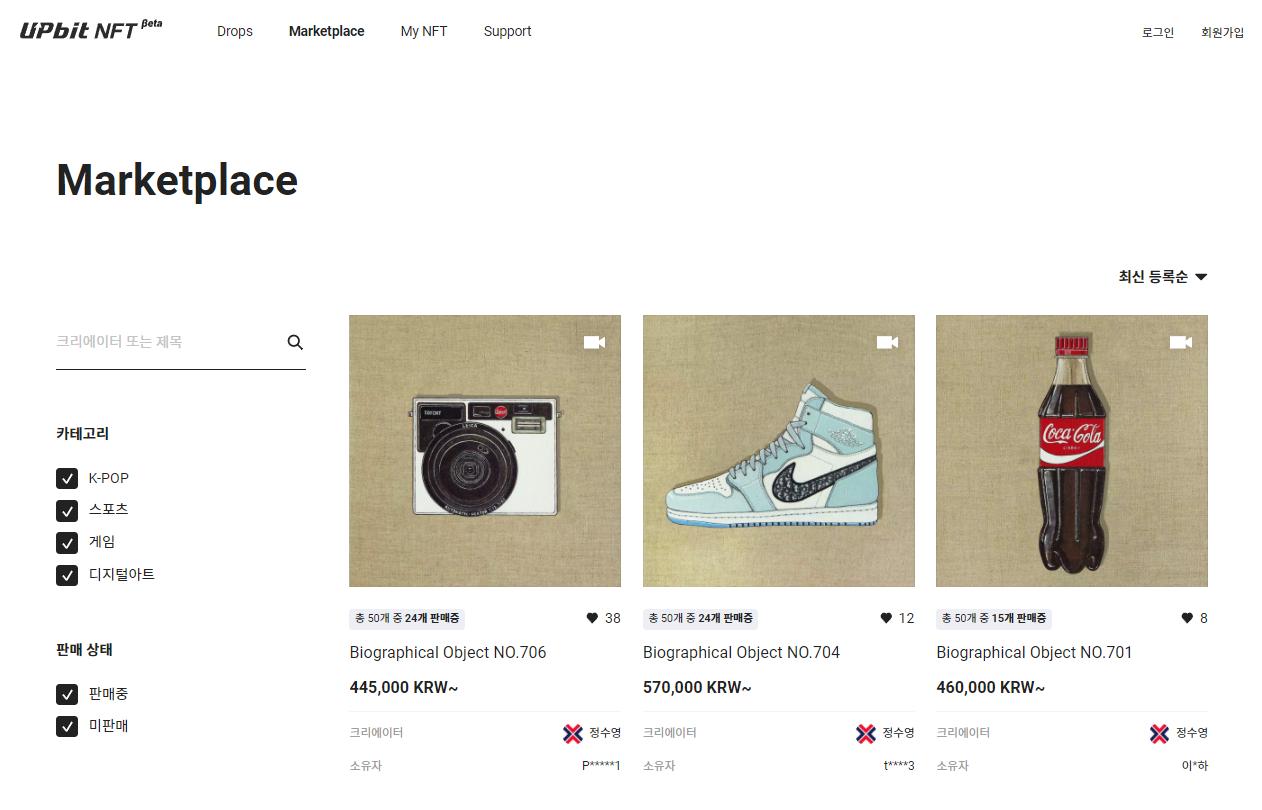Toggle the 미판매 sale status checkbox
Viewport: 1262px width, 810px height.
(67, 726)
